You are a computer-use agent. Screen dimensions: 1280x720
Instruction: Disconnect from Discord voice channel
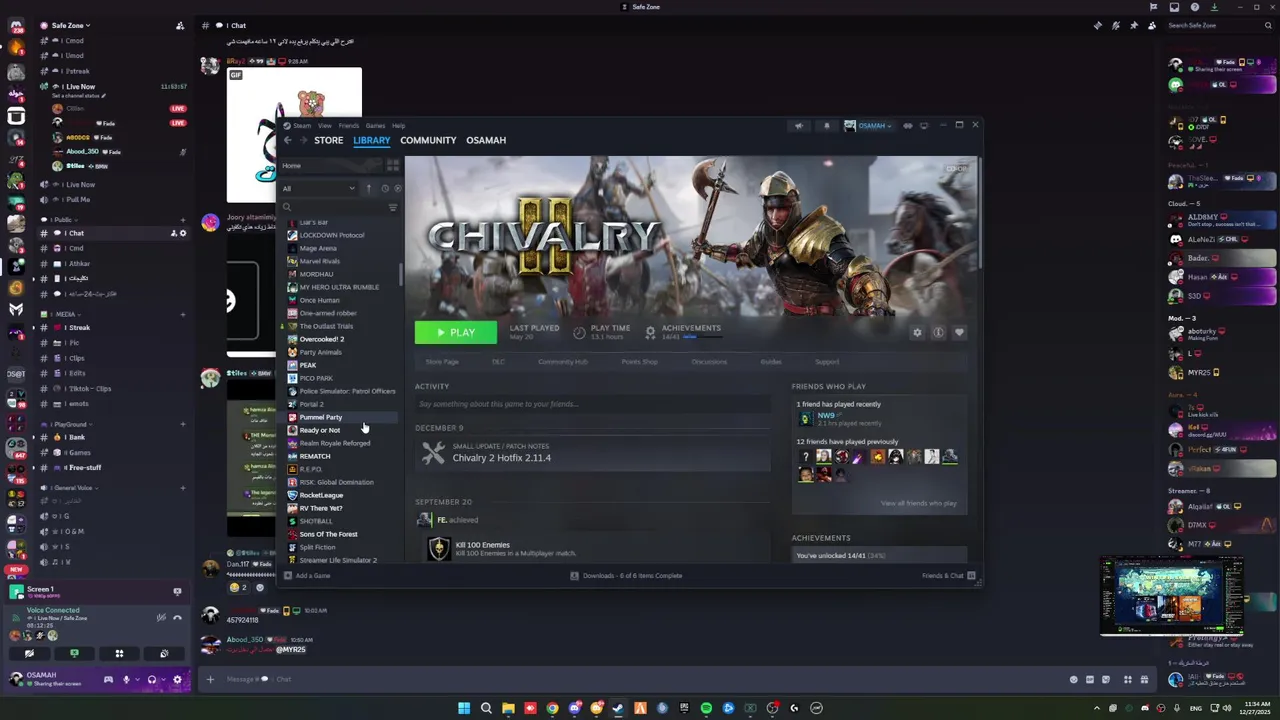click(177, 618)
